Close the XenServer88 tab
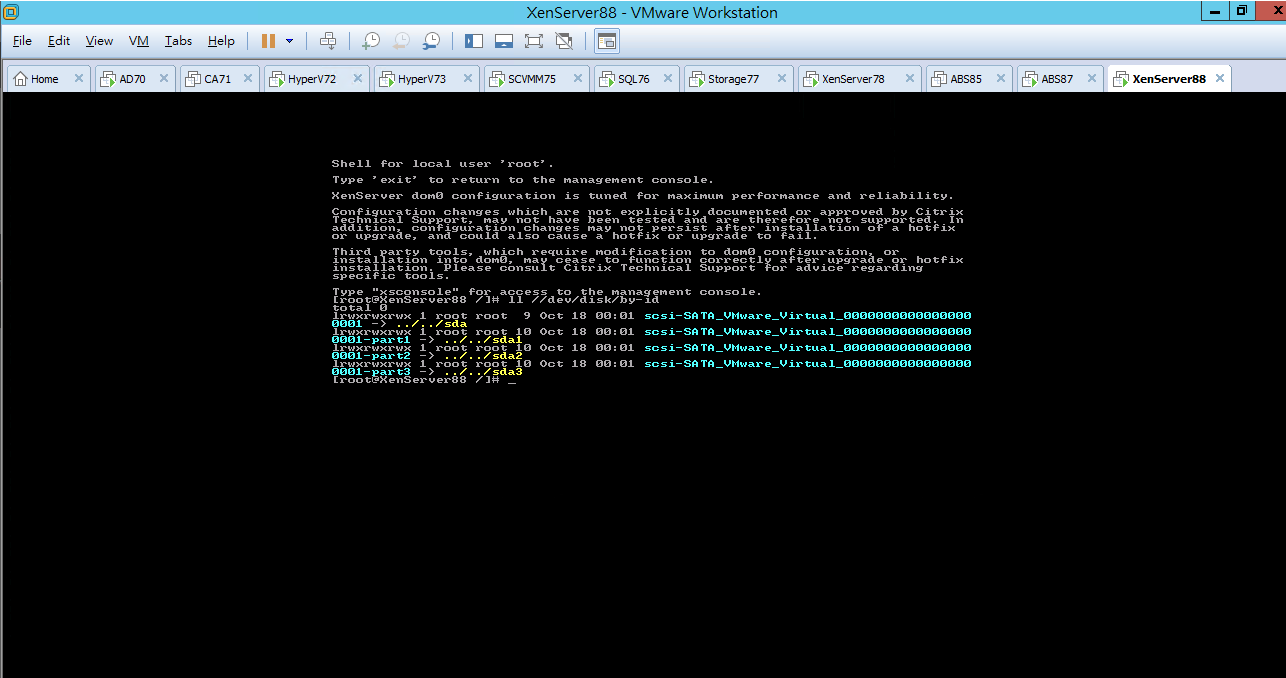The image size is (1286, 678). (1219, 79)
